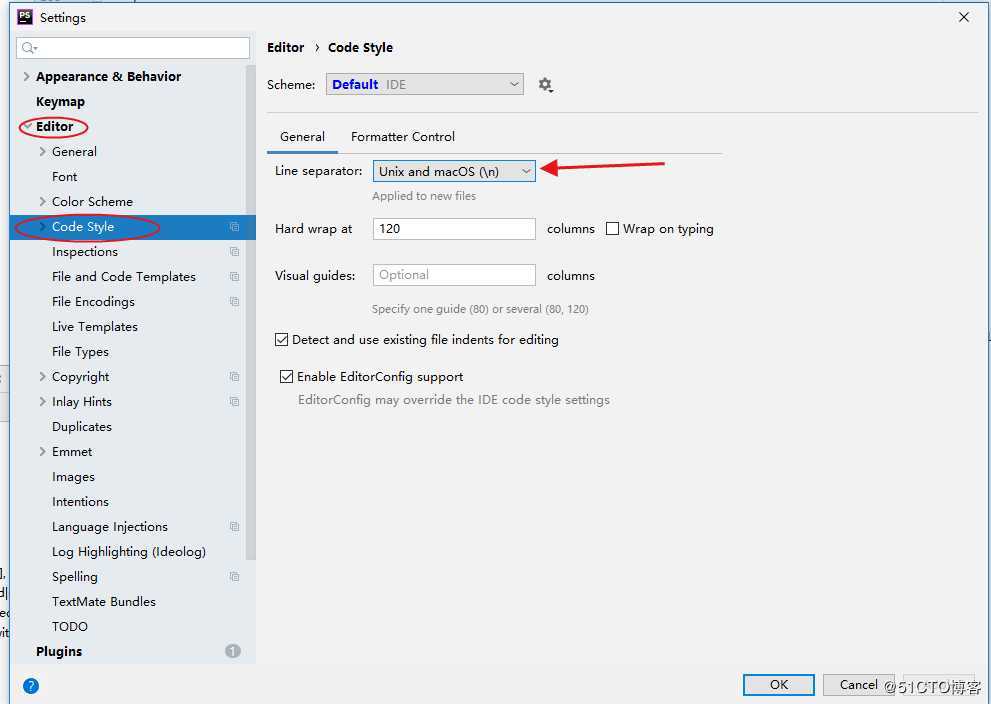This screenshot has height=704, width=991.
Task: Disable Enable EditorConfig support checkbox
Action: tap(286, 377)
